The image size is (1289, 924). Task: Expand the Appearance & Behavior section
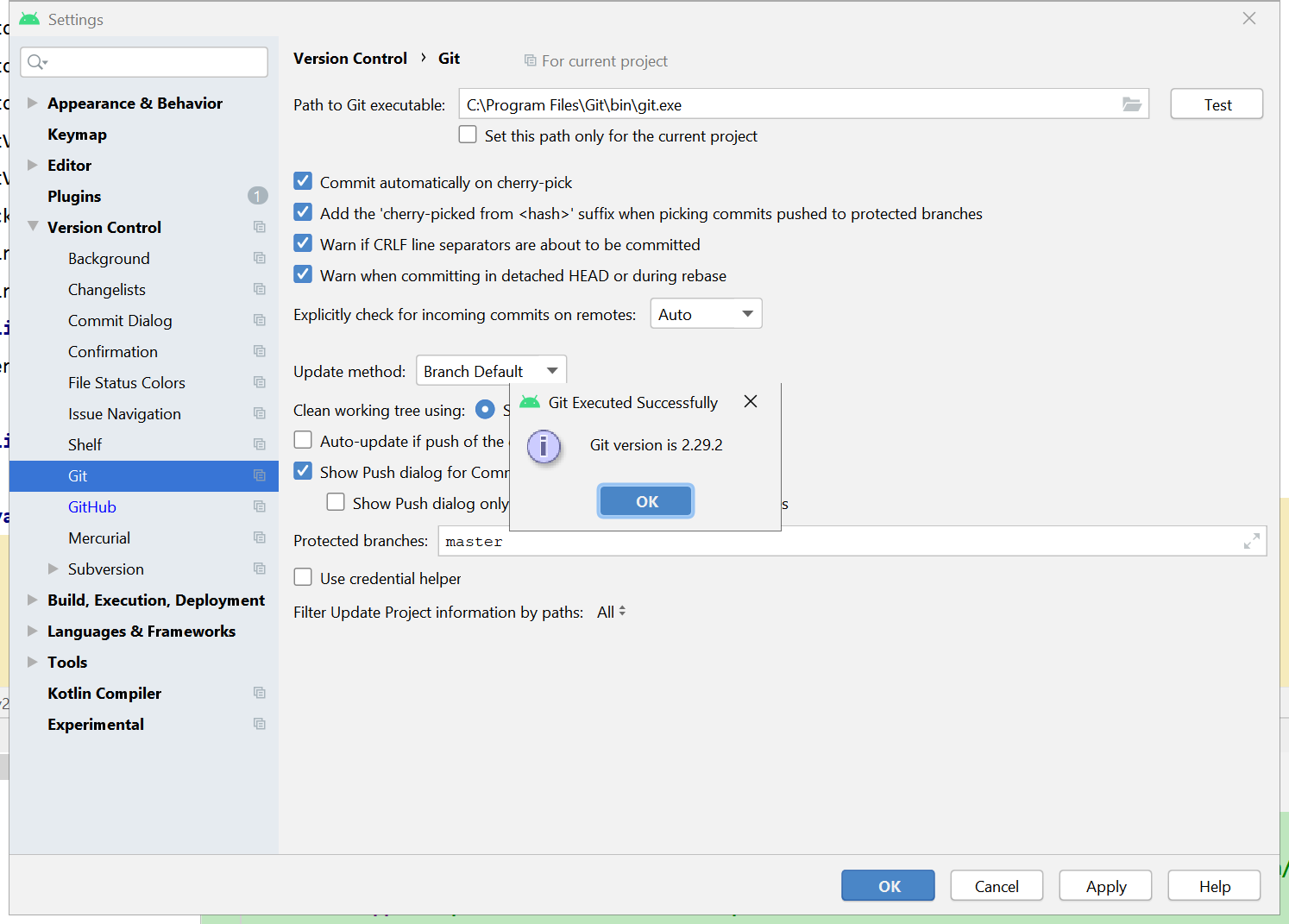coord(33,103)
